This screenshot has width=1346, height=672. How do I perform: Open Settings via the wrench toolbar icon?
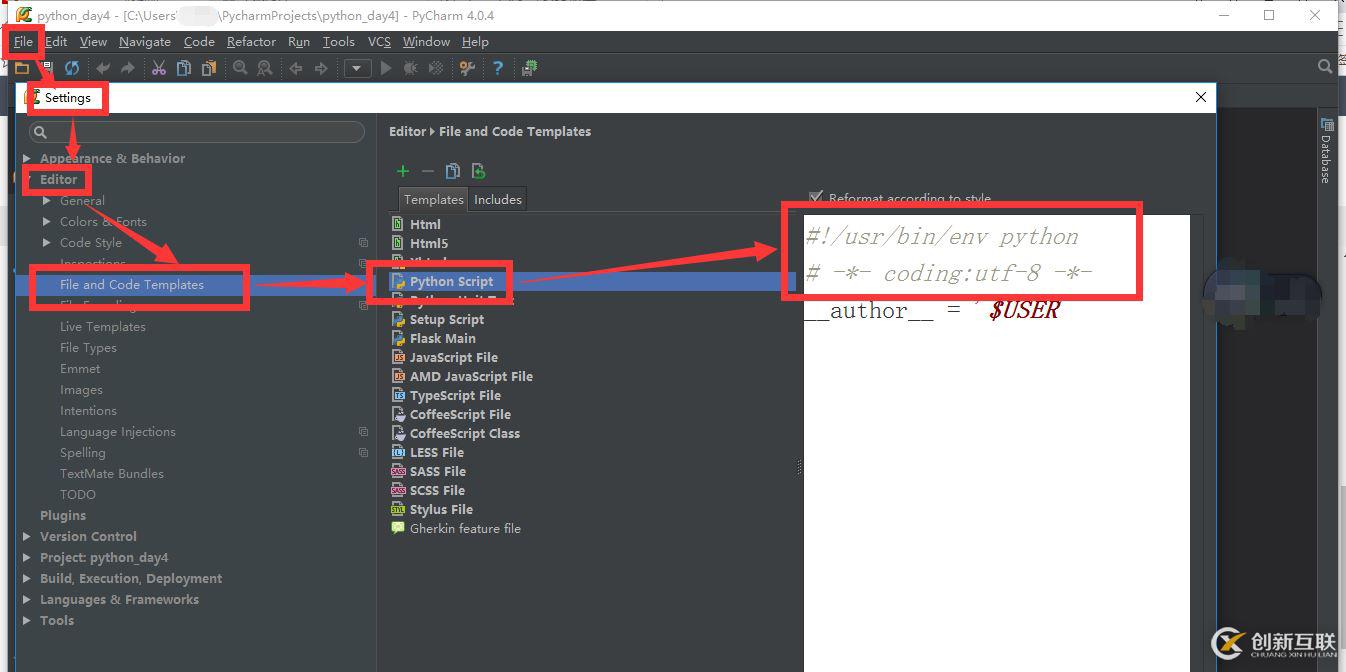pyautogui.click(x=467, y=68)
